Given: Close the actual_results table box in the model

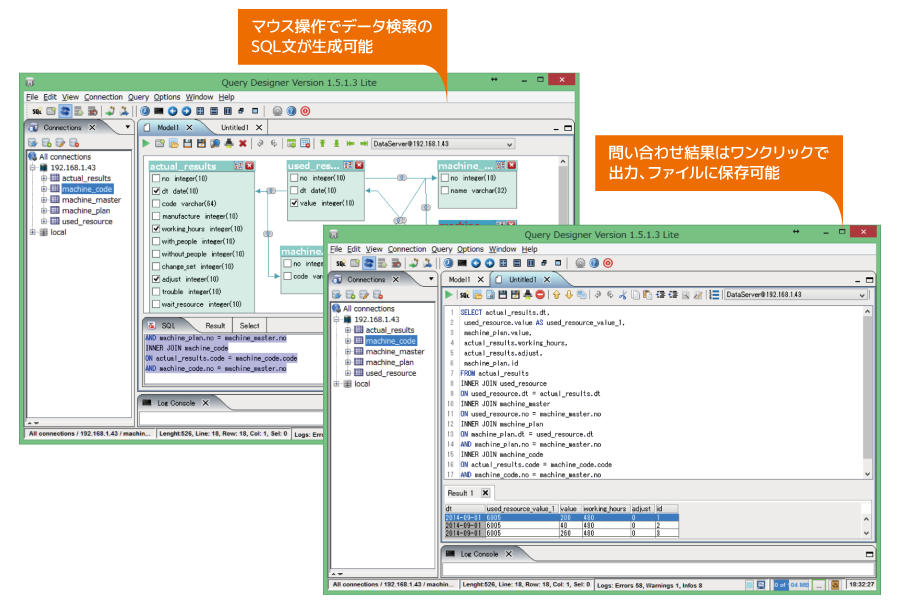Looking at the screenshot, I should click(249, 166).
